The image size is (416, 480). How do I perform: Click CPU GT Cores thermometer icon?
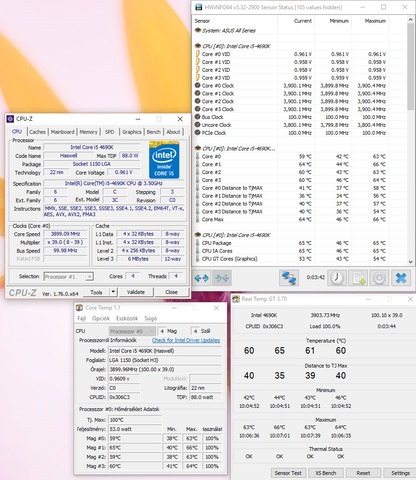point(198,259)
